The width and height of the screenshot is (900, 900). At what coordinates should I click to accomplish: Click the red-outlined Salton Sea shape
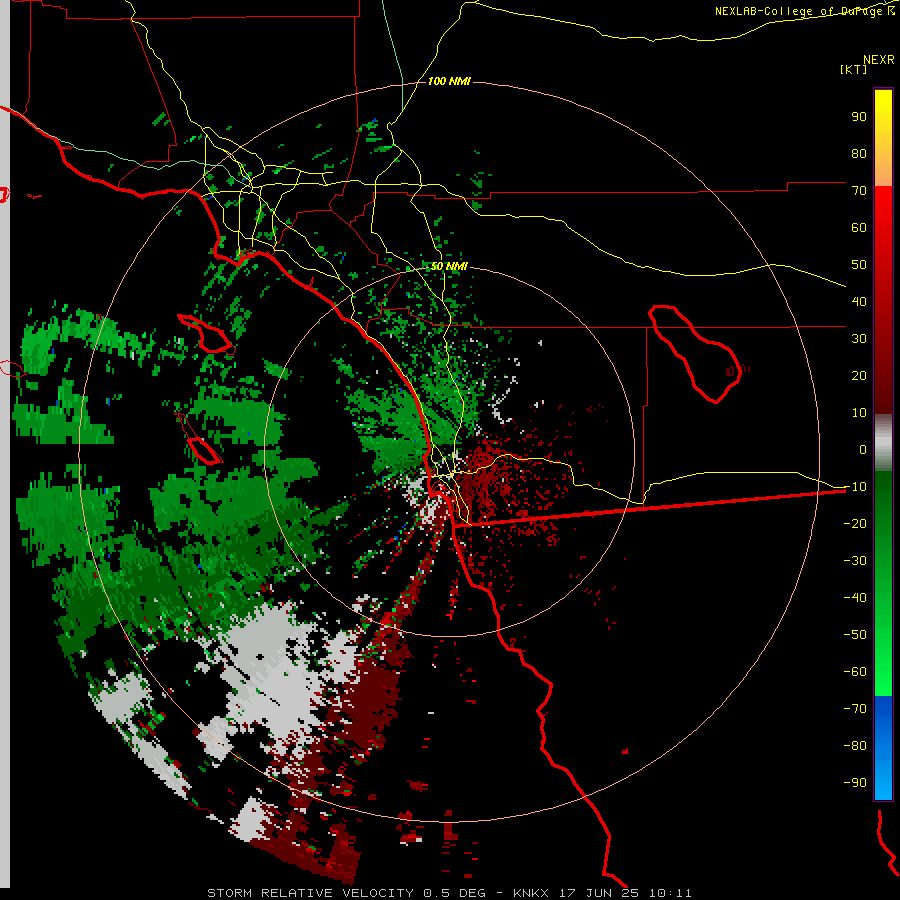695,354
